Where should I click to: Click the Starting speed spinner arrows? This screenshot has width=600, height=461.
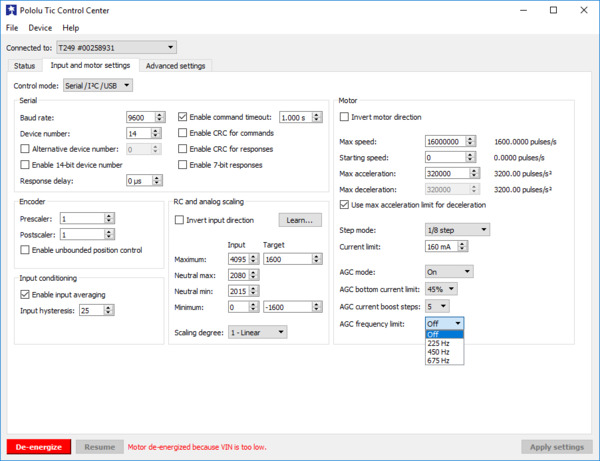click(471, 157)
